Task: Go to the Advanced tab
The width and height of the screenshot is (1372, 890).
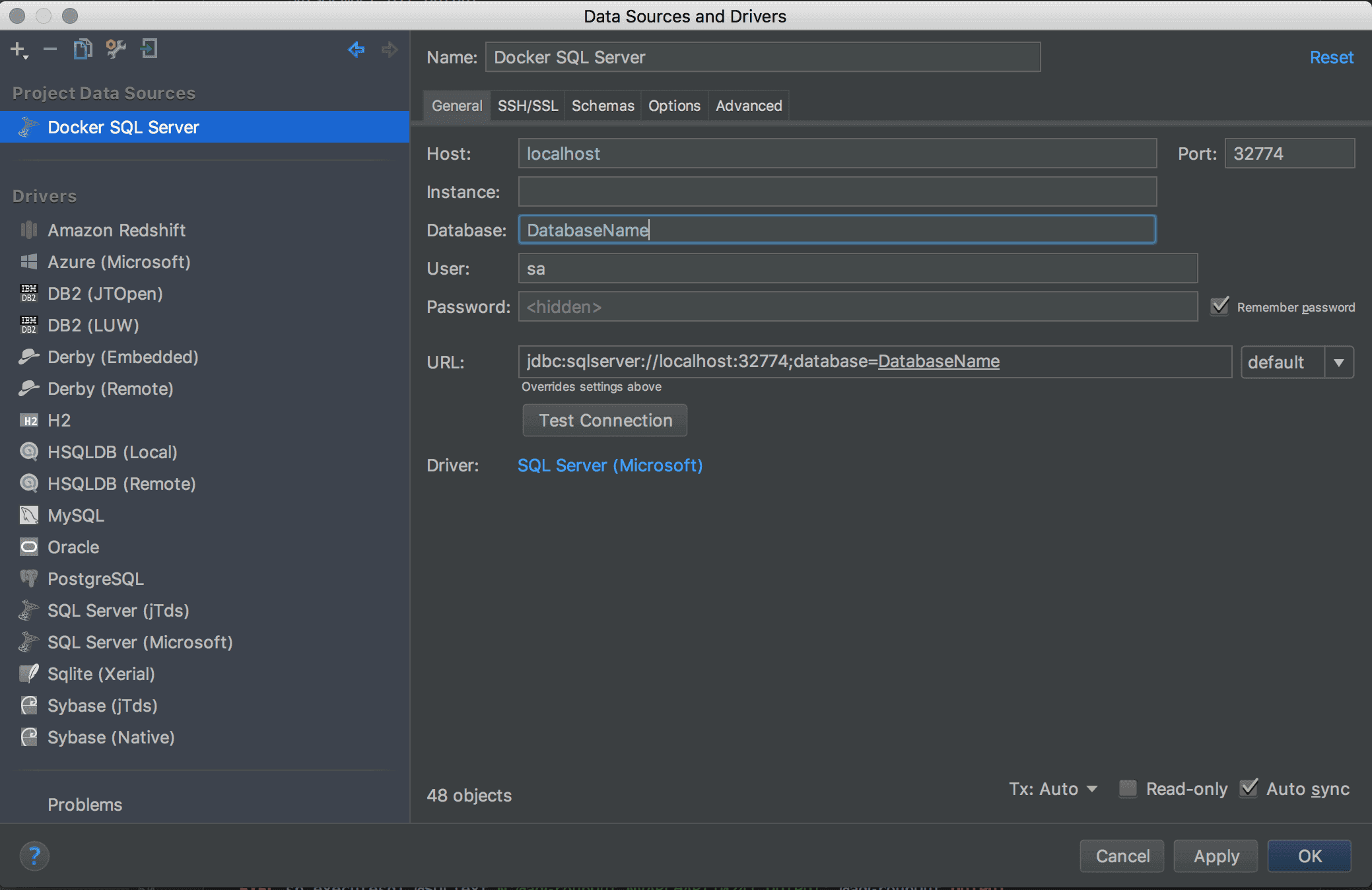Action: [x=749, y=106]
